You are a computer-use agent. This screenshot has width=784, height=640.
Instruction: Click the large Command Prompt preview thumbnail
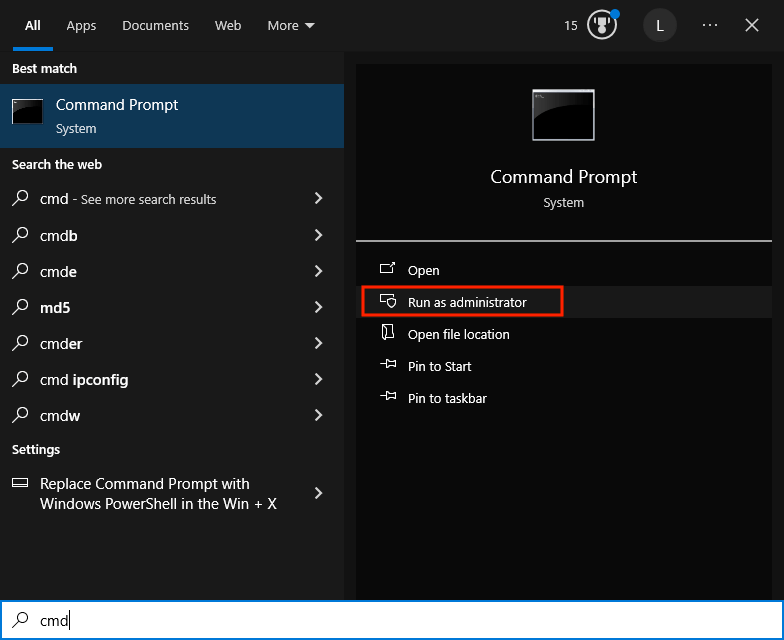pyautogui.click(x=564, y=115)
